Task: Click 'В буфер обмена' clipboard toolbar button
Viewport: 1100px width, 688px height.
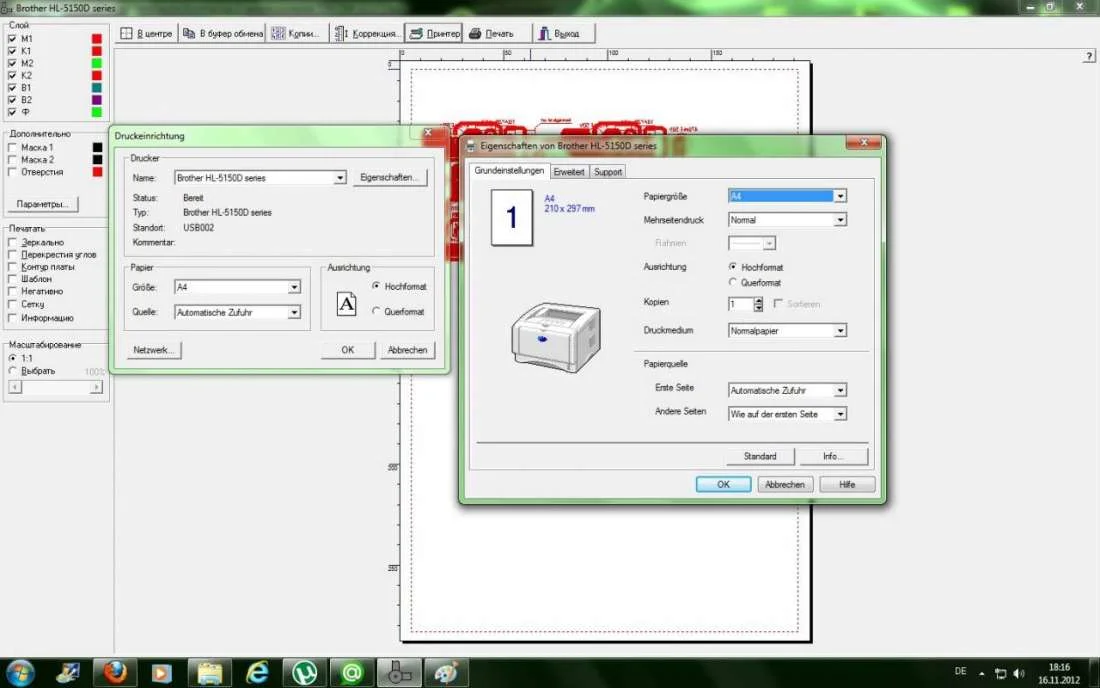Action: (223, 33)
